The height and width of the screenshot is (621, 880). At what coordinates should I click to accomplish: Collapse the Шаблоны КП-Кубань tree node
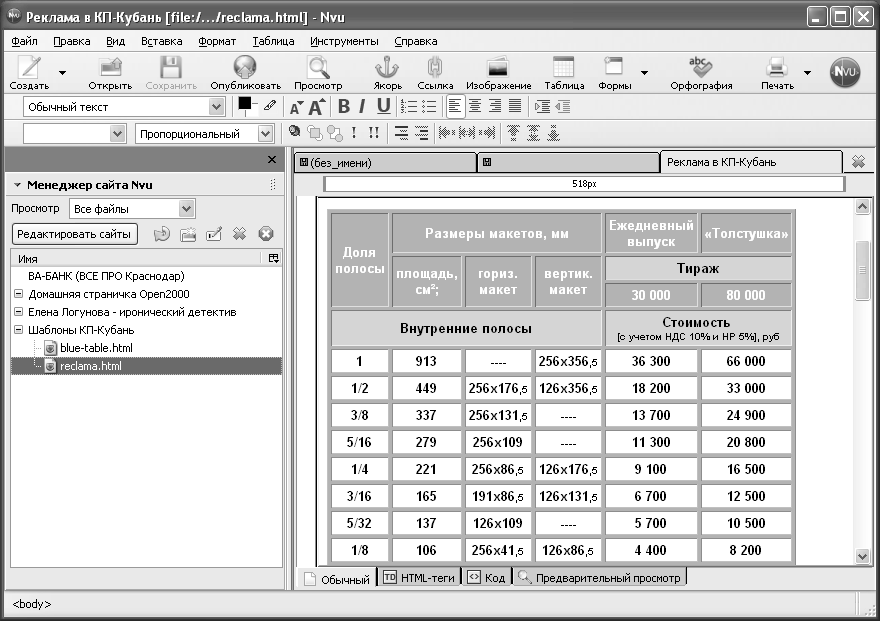click(x=19, y=329)
